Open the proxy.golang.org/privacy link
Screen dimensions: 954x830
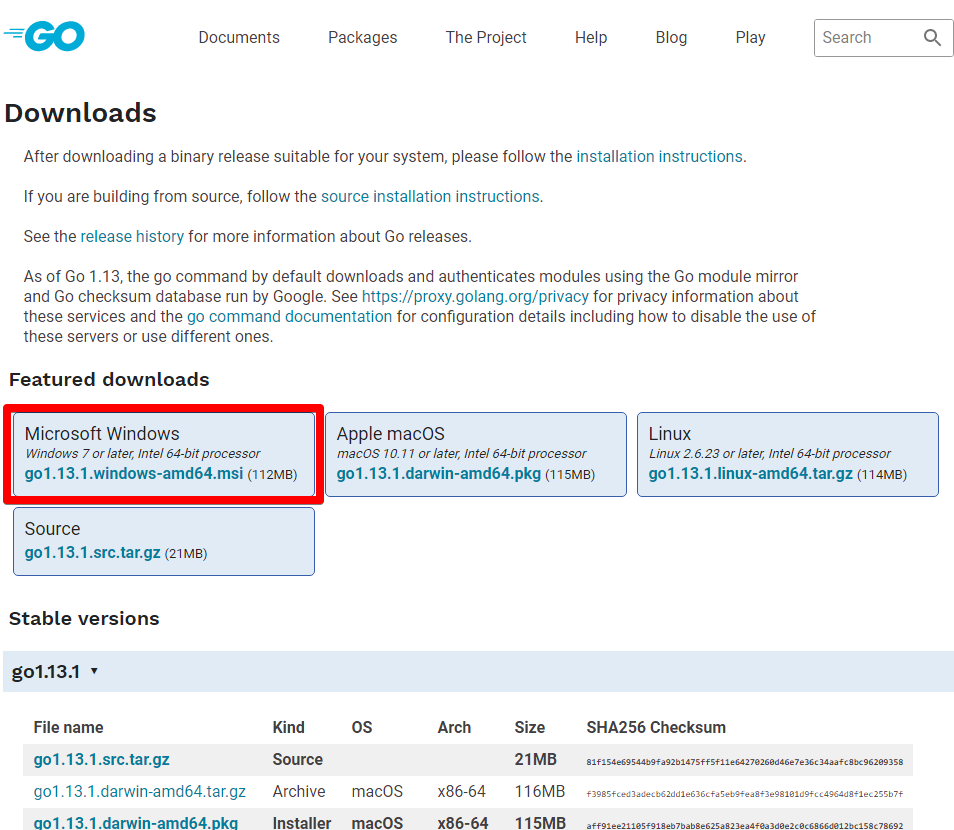(x=475, y=296)
